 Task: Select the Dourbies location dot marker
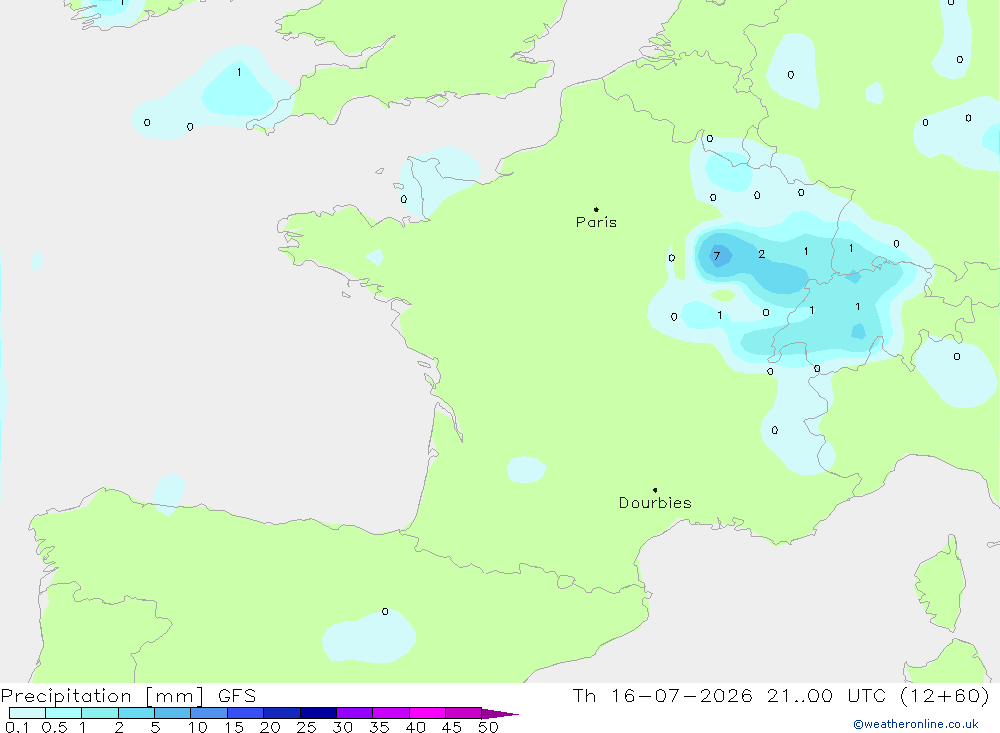point(655,490)
